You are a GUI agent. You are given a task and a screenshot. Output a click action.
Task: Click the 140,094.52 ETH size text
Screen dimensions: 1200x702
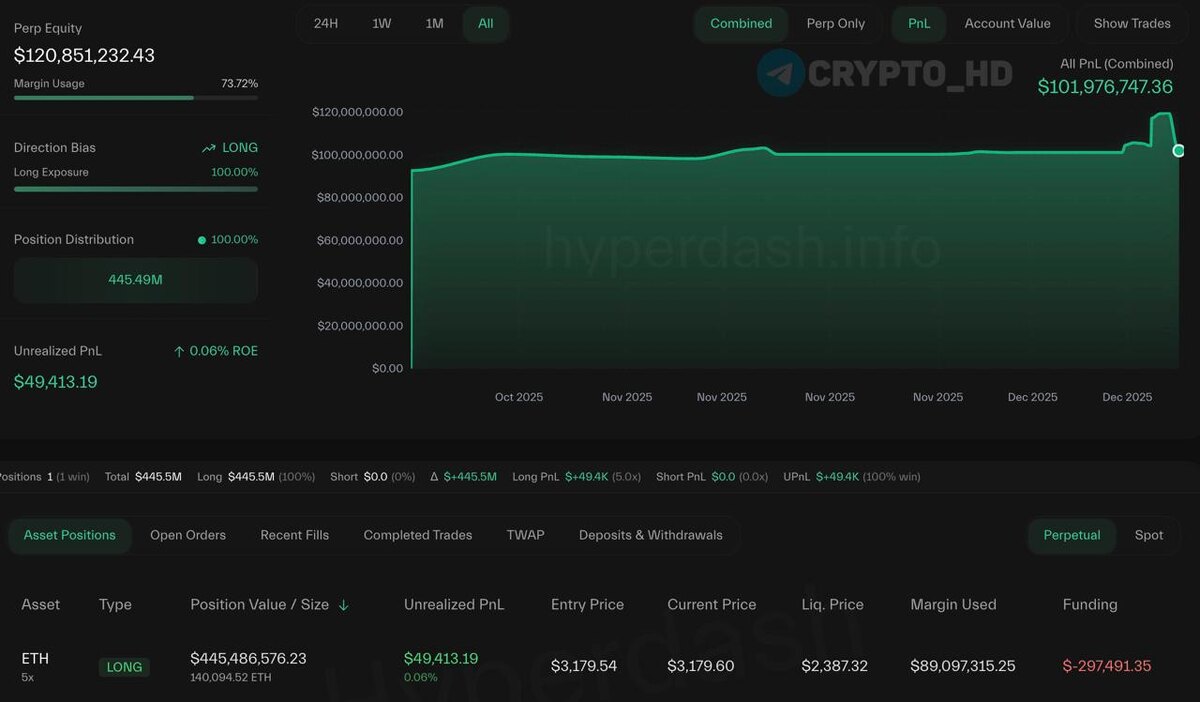click(230, 677)
